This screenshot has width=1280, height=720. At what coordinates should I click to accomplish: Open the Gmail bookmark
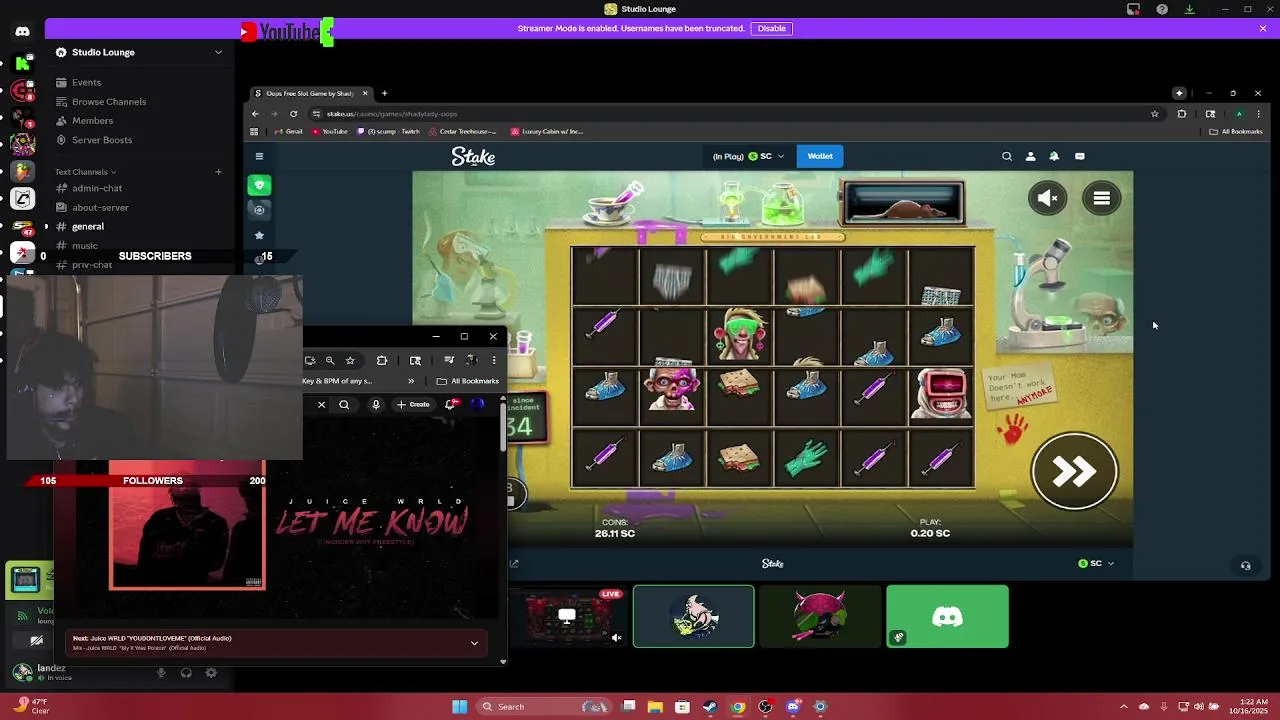point(287,131)
